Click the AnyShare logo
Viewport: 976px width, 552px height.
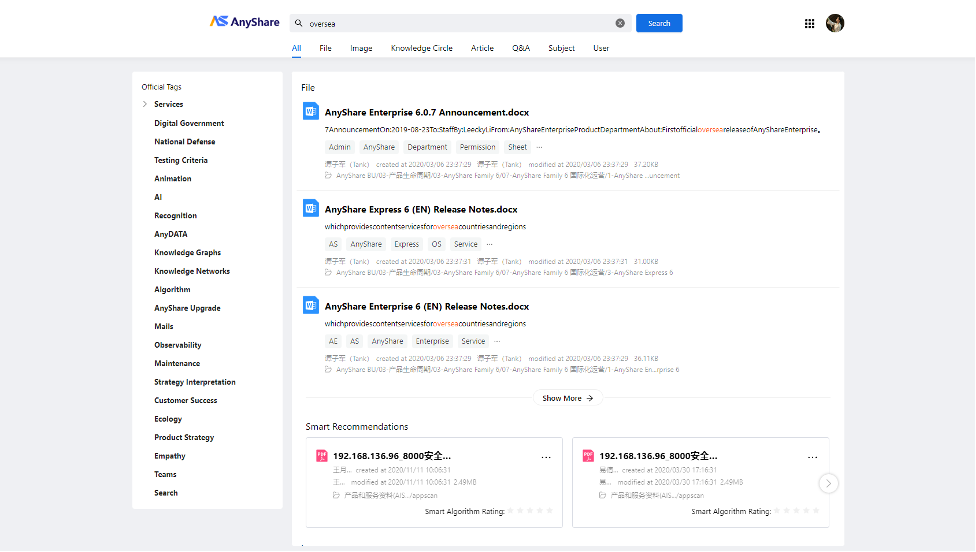pos(244,22)
